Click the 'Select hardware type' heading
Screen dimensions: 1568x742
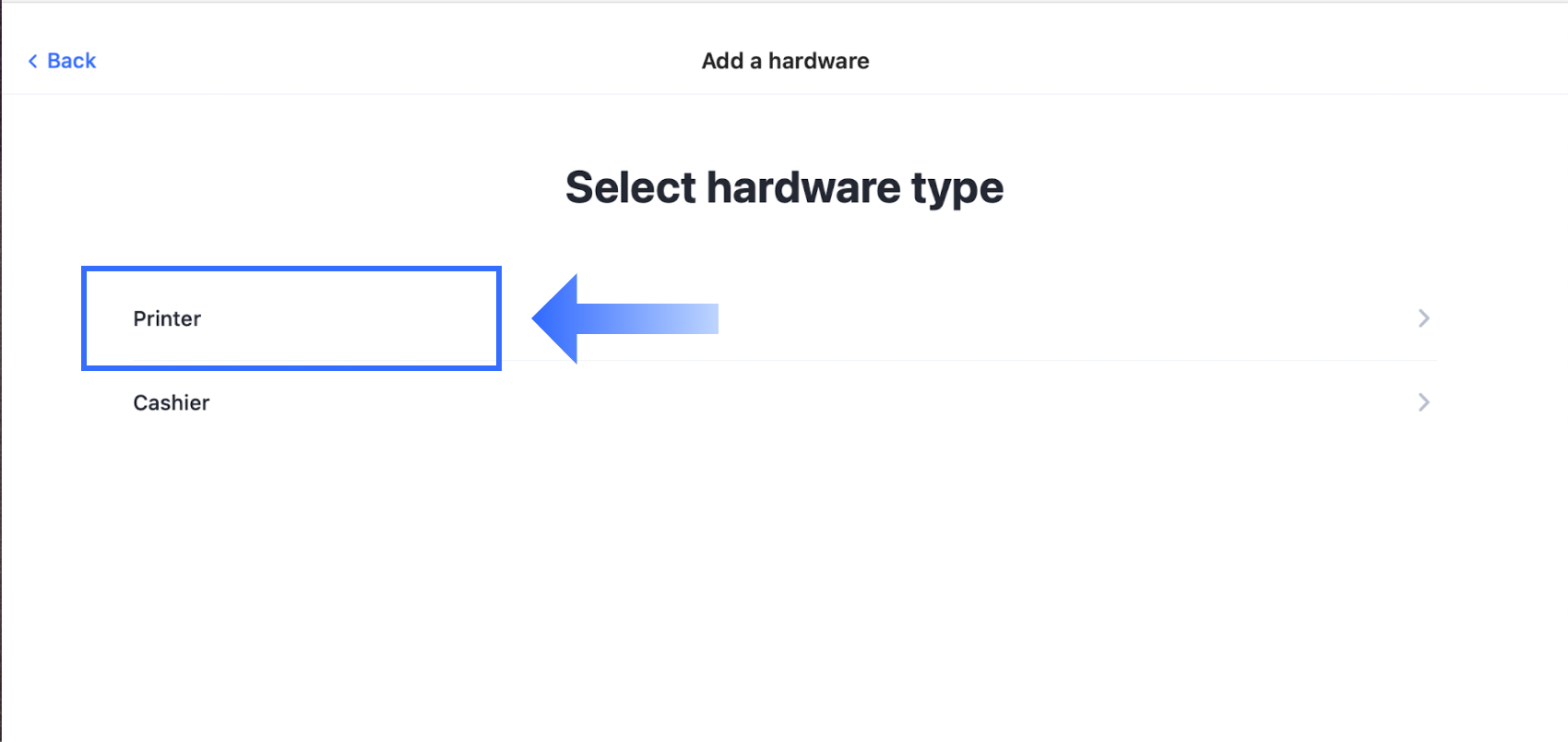pos(784,187)
